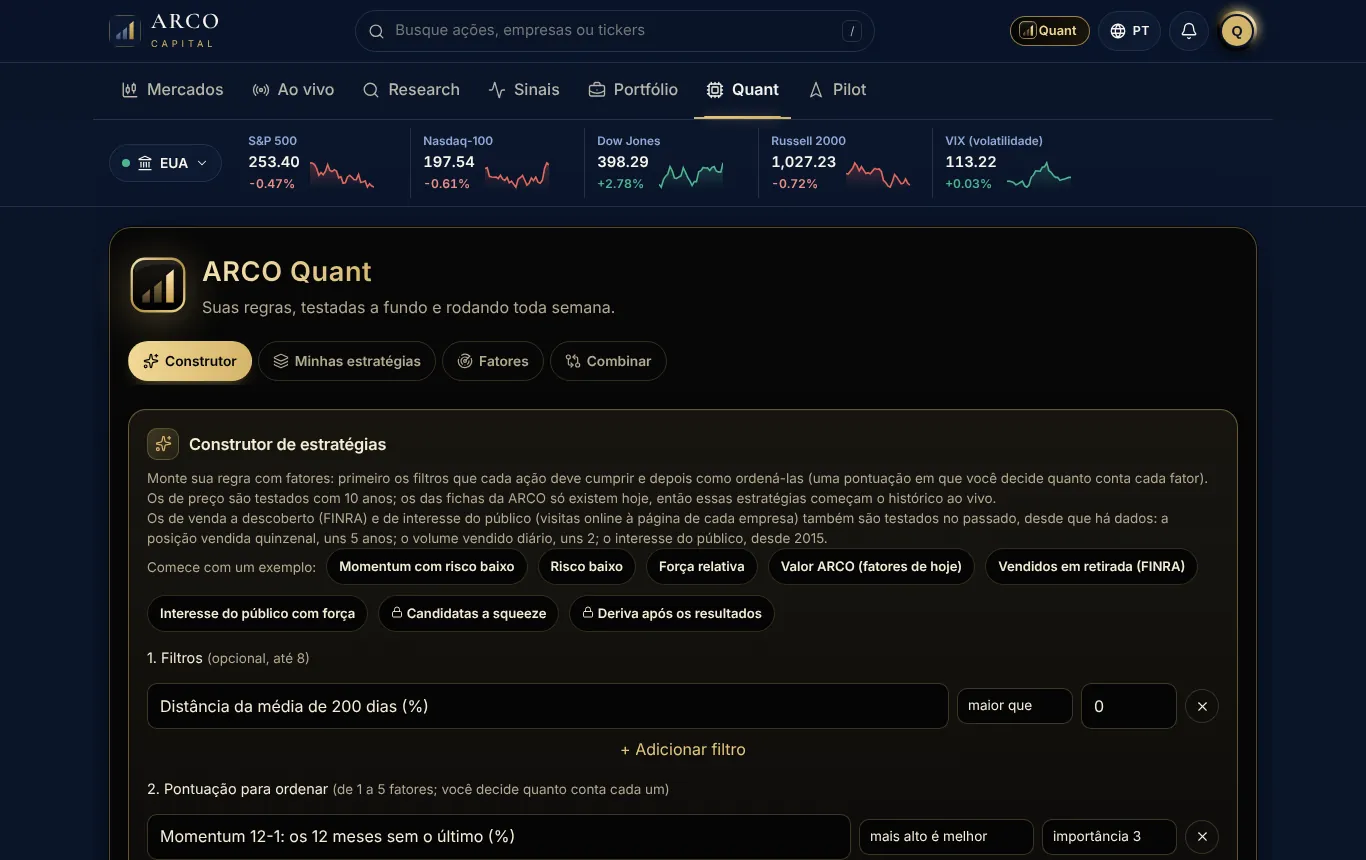Click the filter value field showing 0
1366x860 pixels.
[x=1129, y=706]
